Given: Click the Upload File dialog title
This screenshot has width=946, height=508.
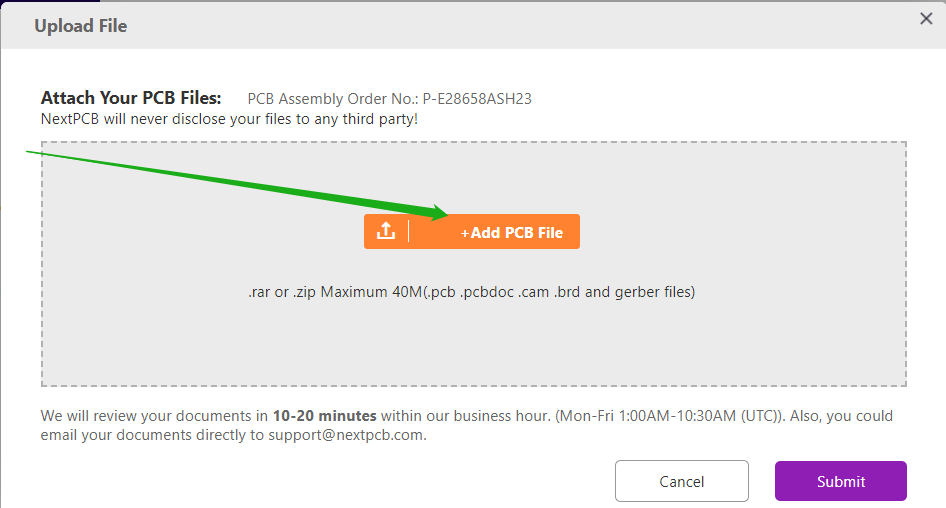Looking at the screenshot, I should [81, 26].
